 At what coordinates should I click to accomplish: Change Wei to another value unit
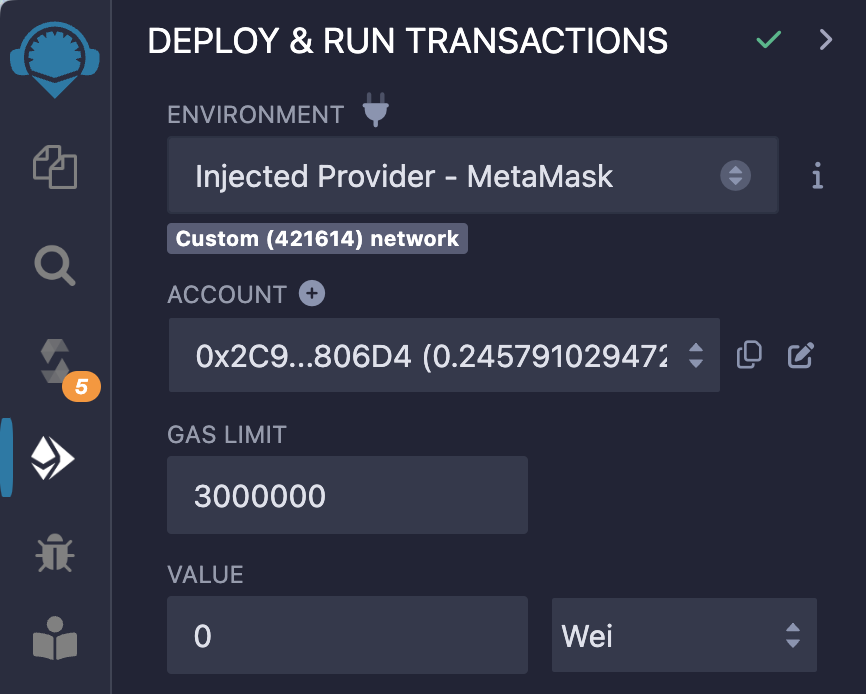coord(684,635)
